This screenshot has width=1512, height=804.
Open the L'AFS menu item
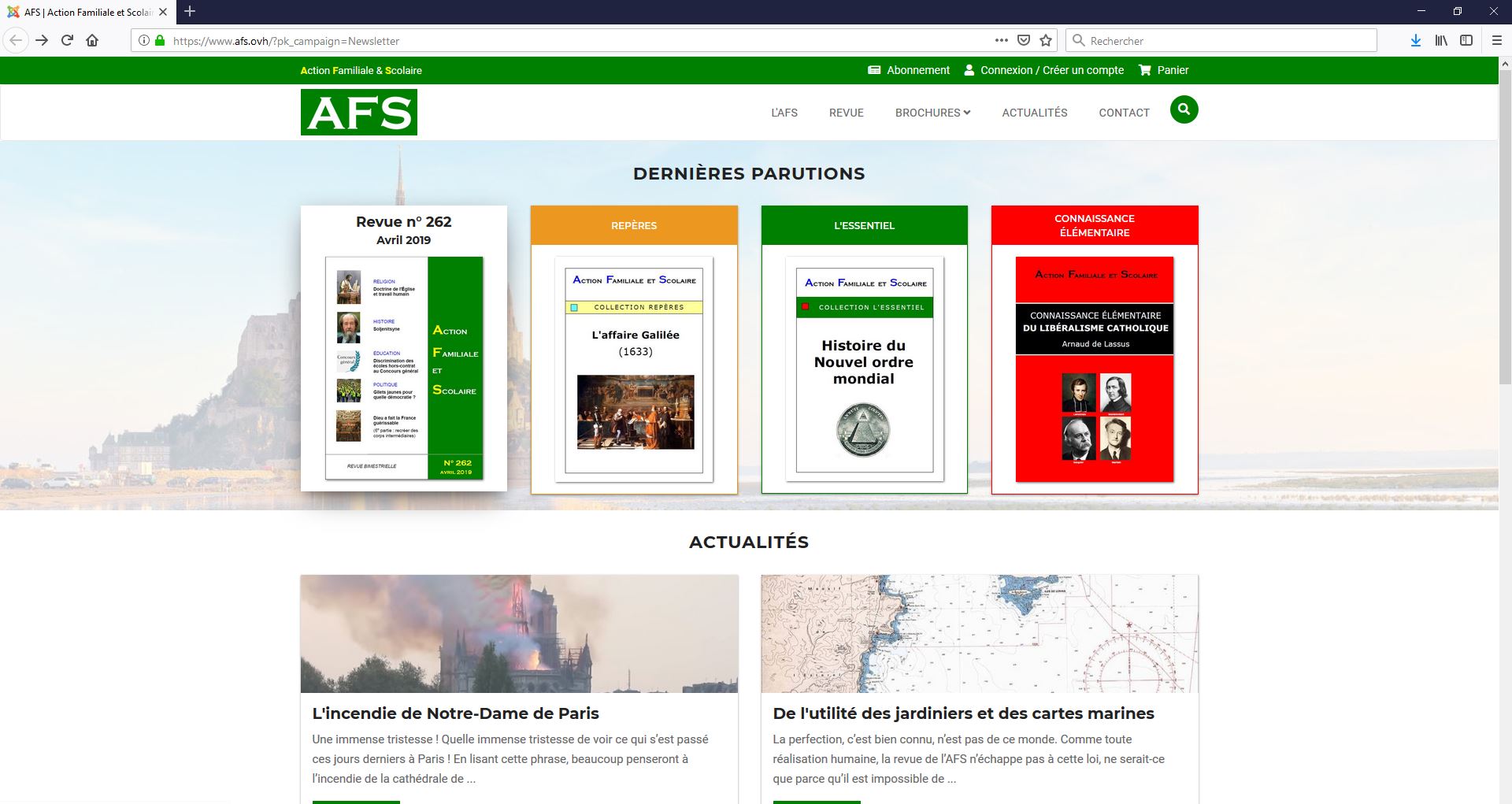(784, 113)
